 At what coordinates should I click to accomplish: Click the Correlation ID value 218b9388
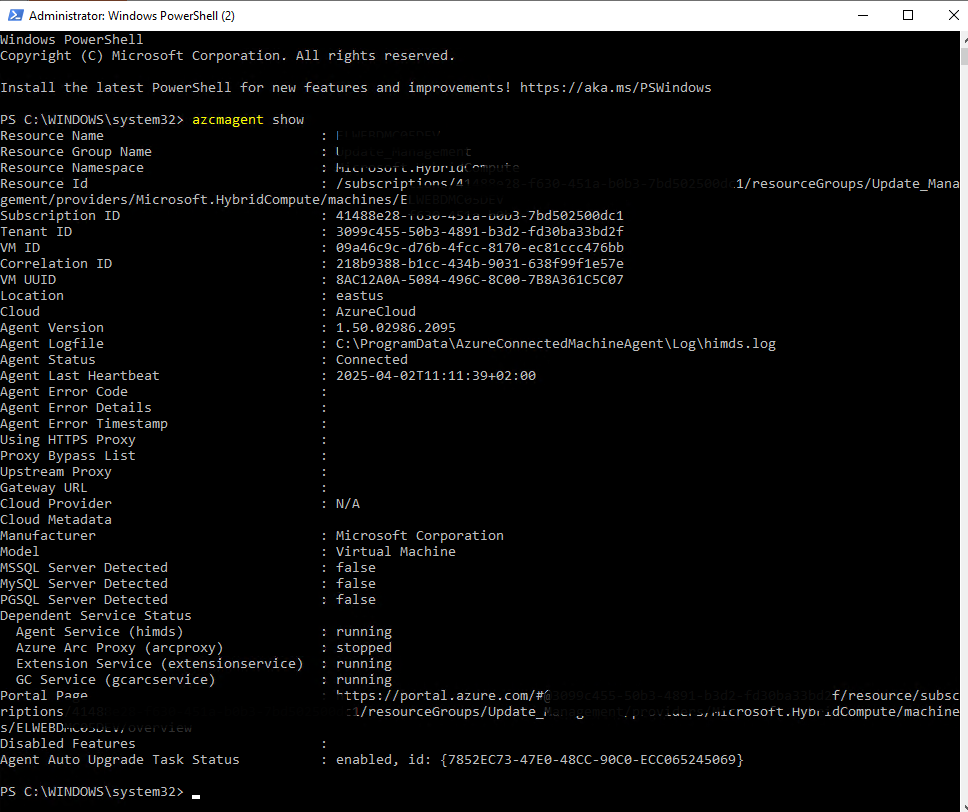pyautogui.click(x=480, y=264)
